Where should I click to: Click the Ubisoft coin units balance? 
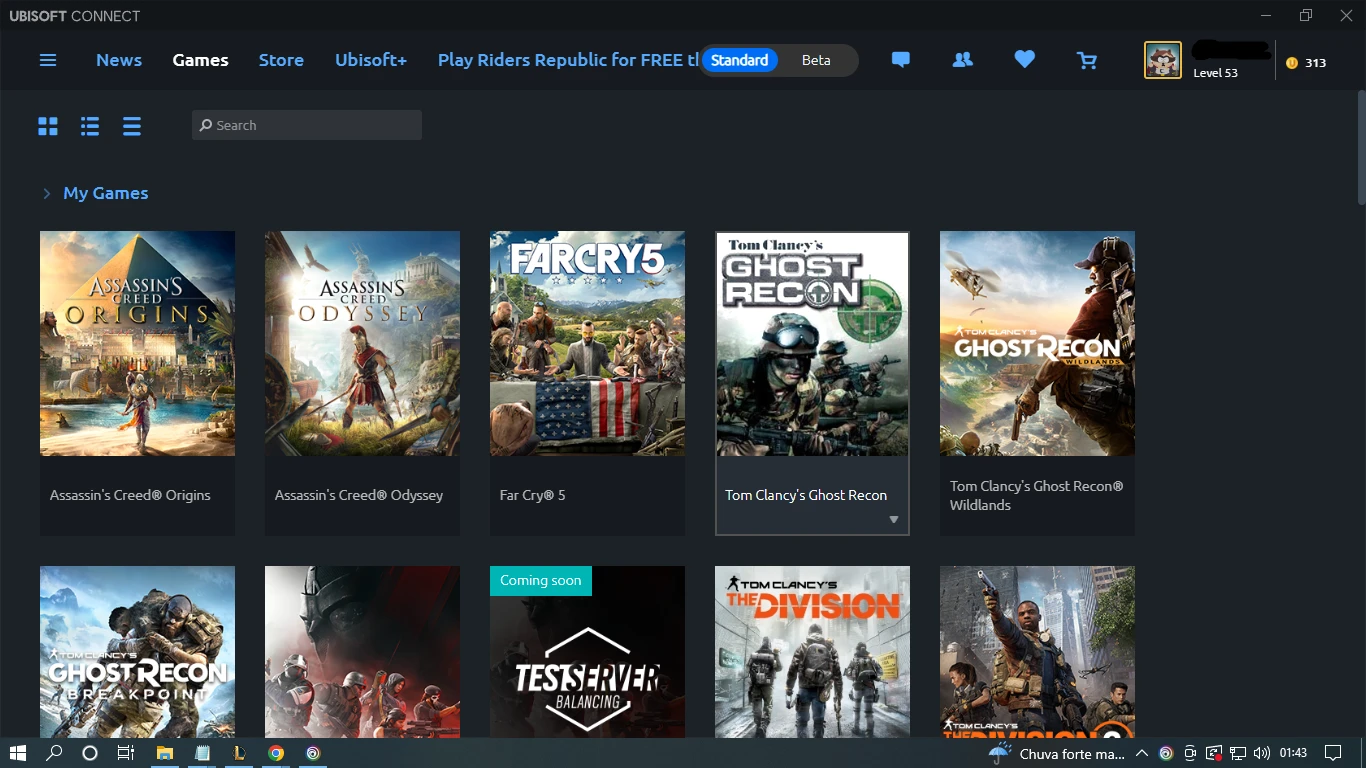(x=1306, y=62)
